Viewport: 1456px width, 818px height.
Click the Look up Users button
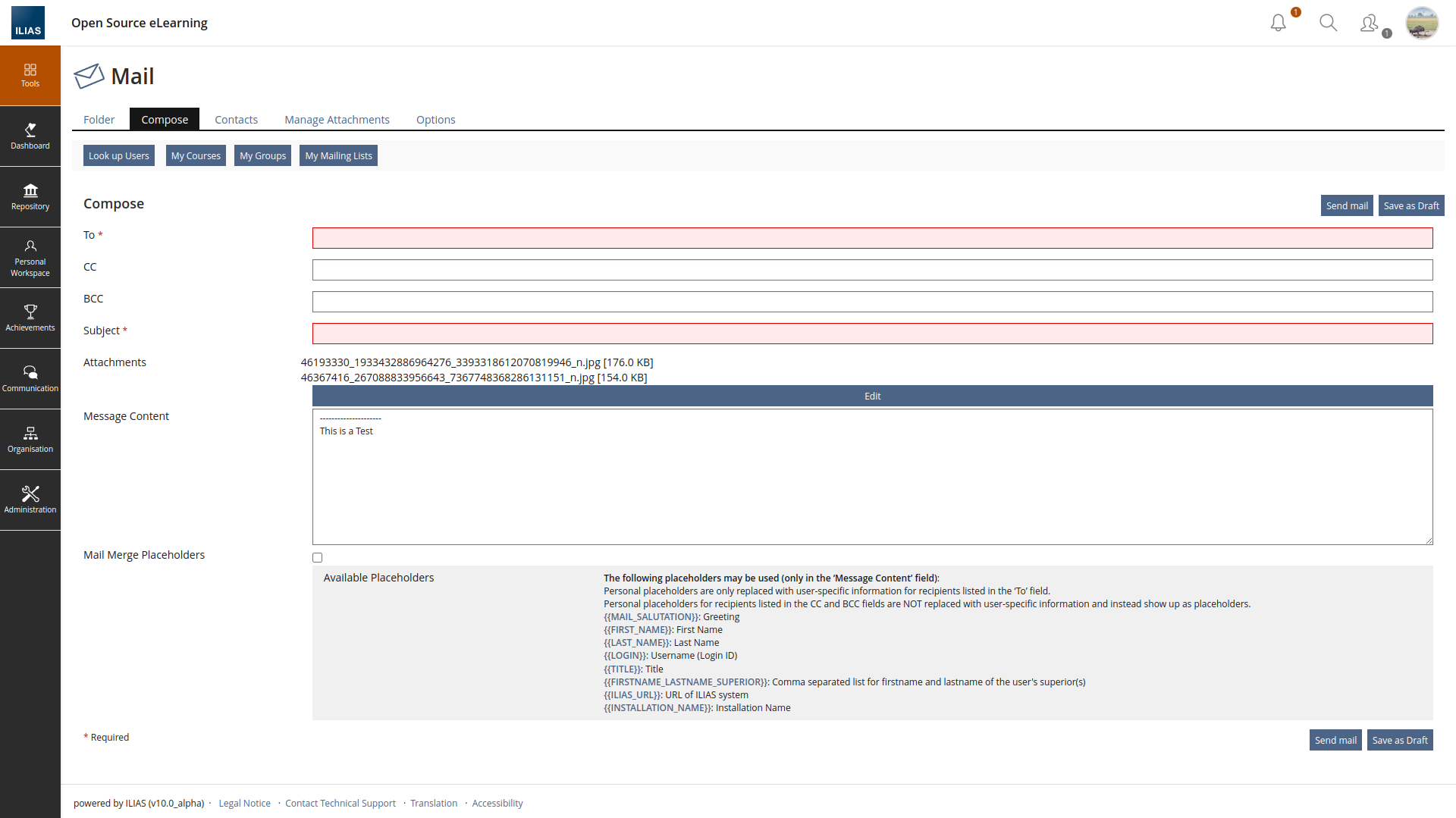tap(119, 156)
